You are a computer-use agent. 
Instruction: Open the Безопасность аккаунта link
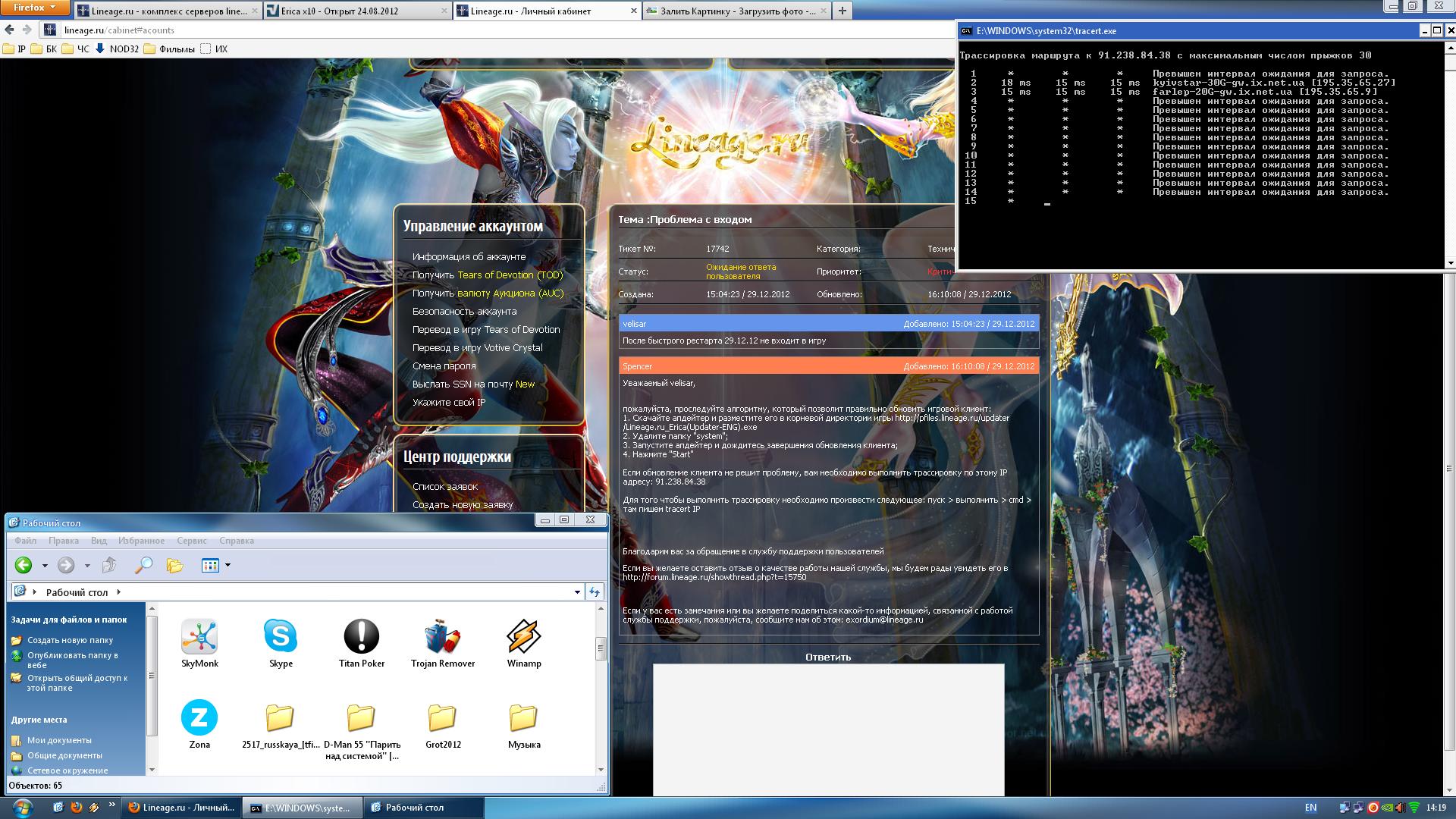464,312
